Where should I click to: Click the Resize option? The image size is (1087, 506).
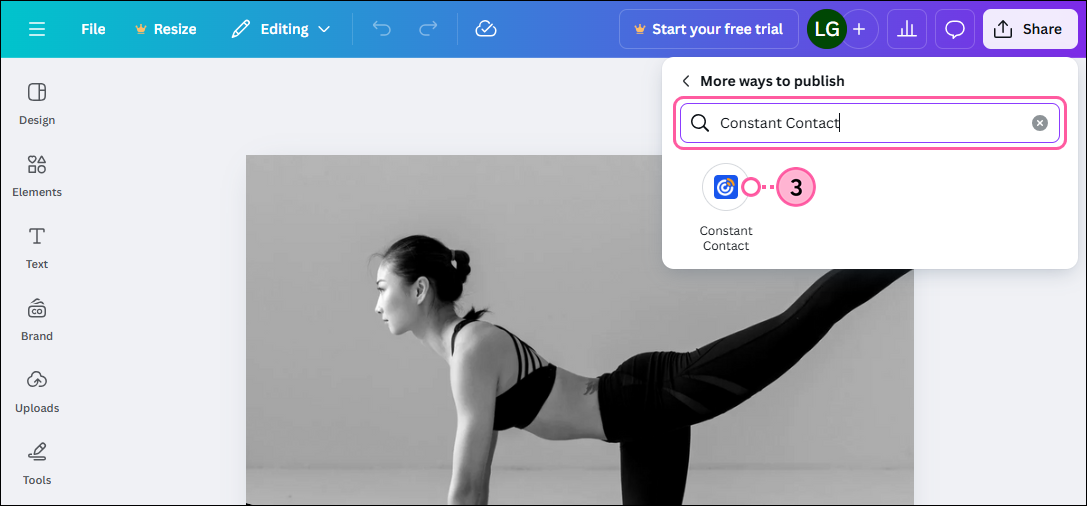click(165, 29)
